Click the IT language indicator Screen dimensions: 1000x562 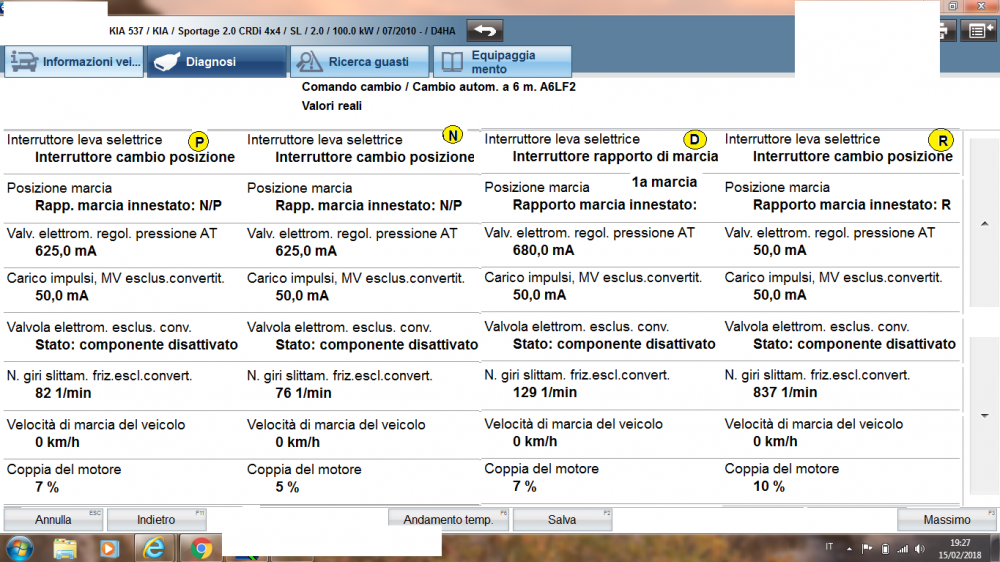click(x=829, y=547)
